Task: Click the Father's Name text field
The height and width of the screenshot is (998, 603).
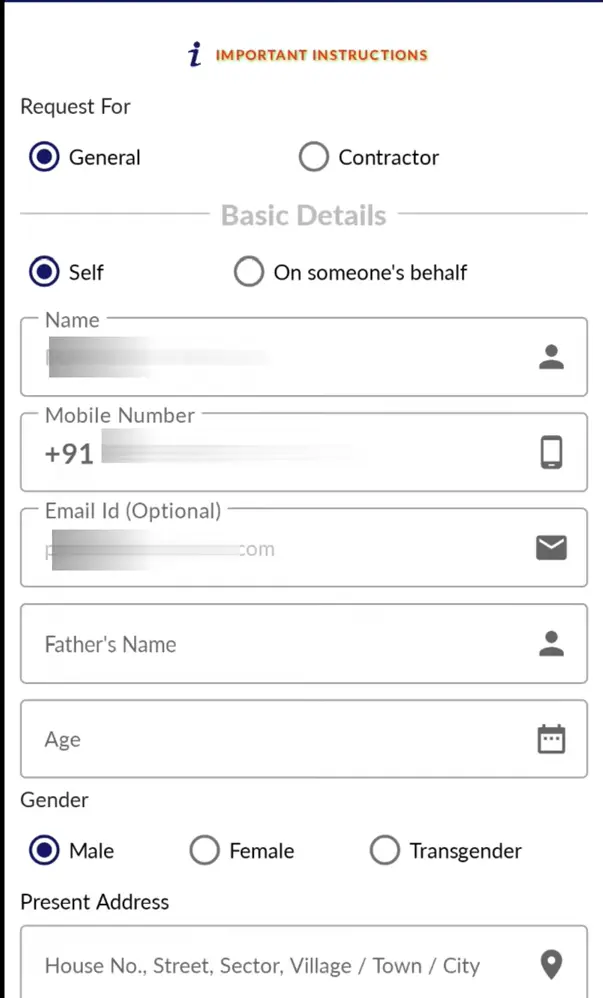Action: pos(280,645)
